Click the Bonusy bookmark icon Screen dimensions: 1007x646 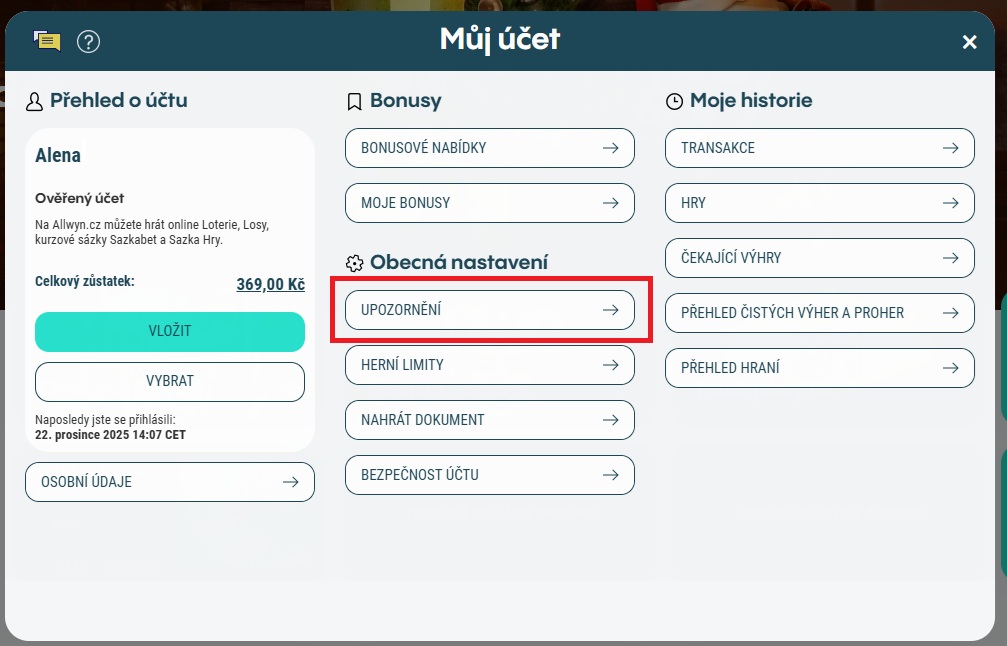(354, 101)
